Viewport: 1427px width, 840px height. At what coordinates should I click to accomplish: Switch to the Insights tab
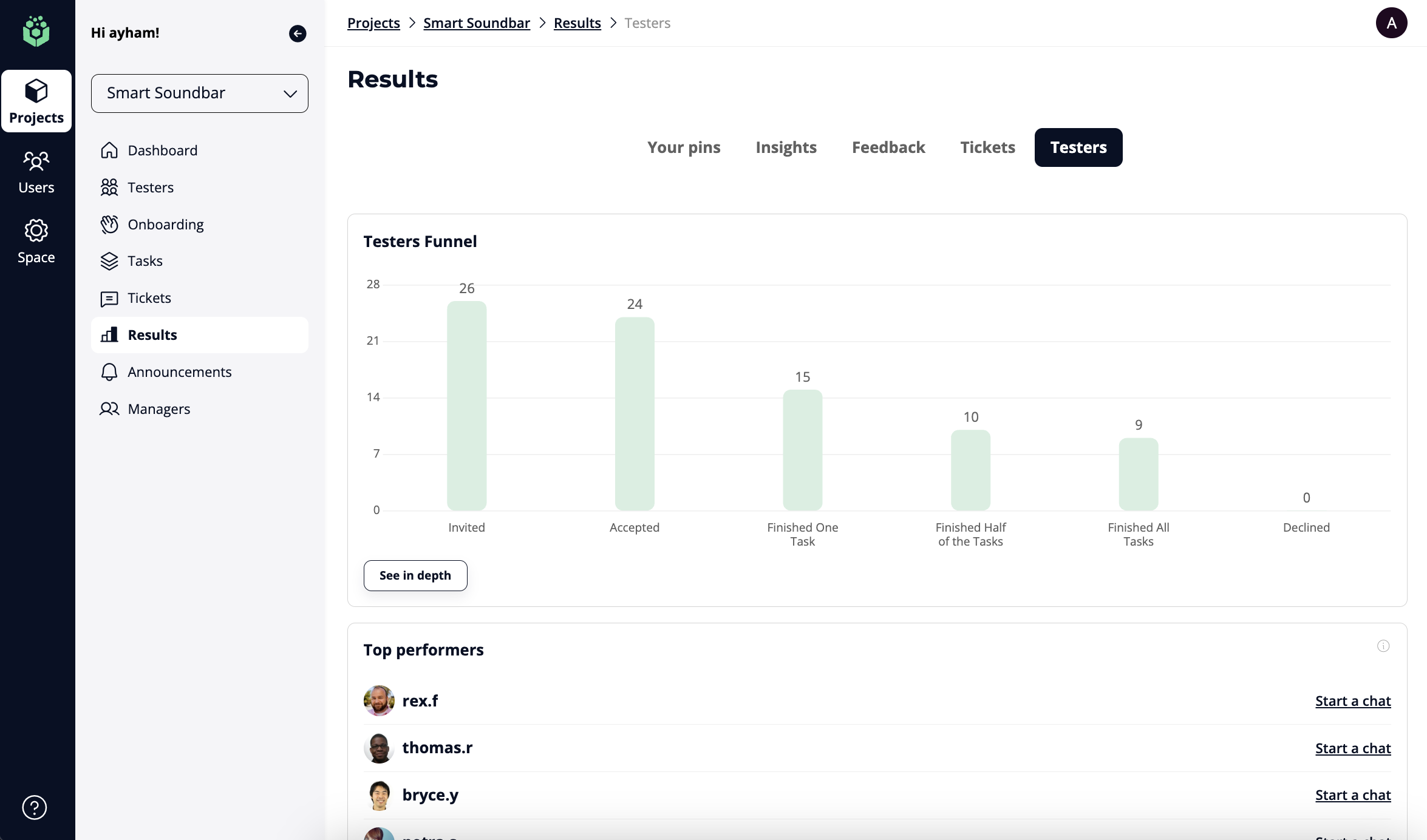pyautogui.click(x=786, y=147)
